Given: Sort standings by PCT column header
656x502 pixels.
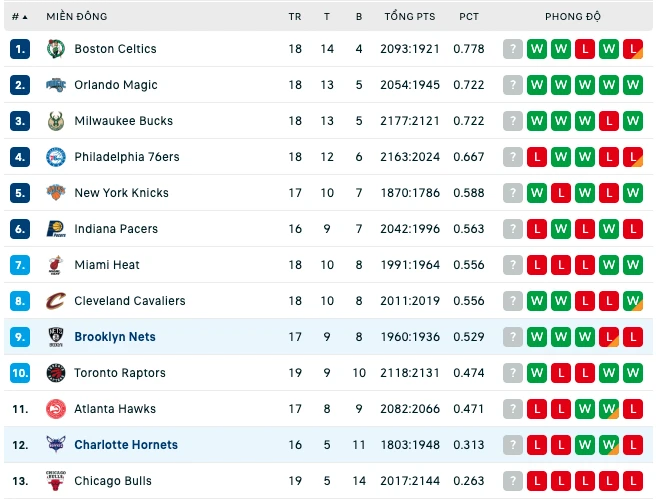Looking at the screenshot, I should [469, 17].
